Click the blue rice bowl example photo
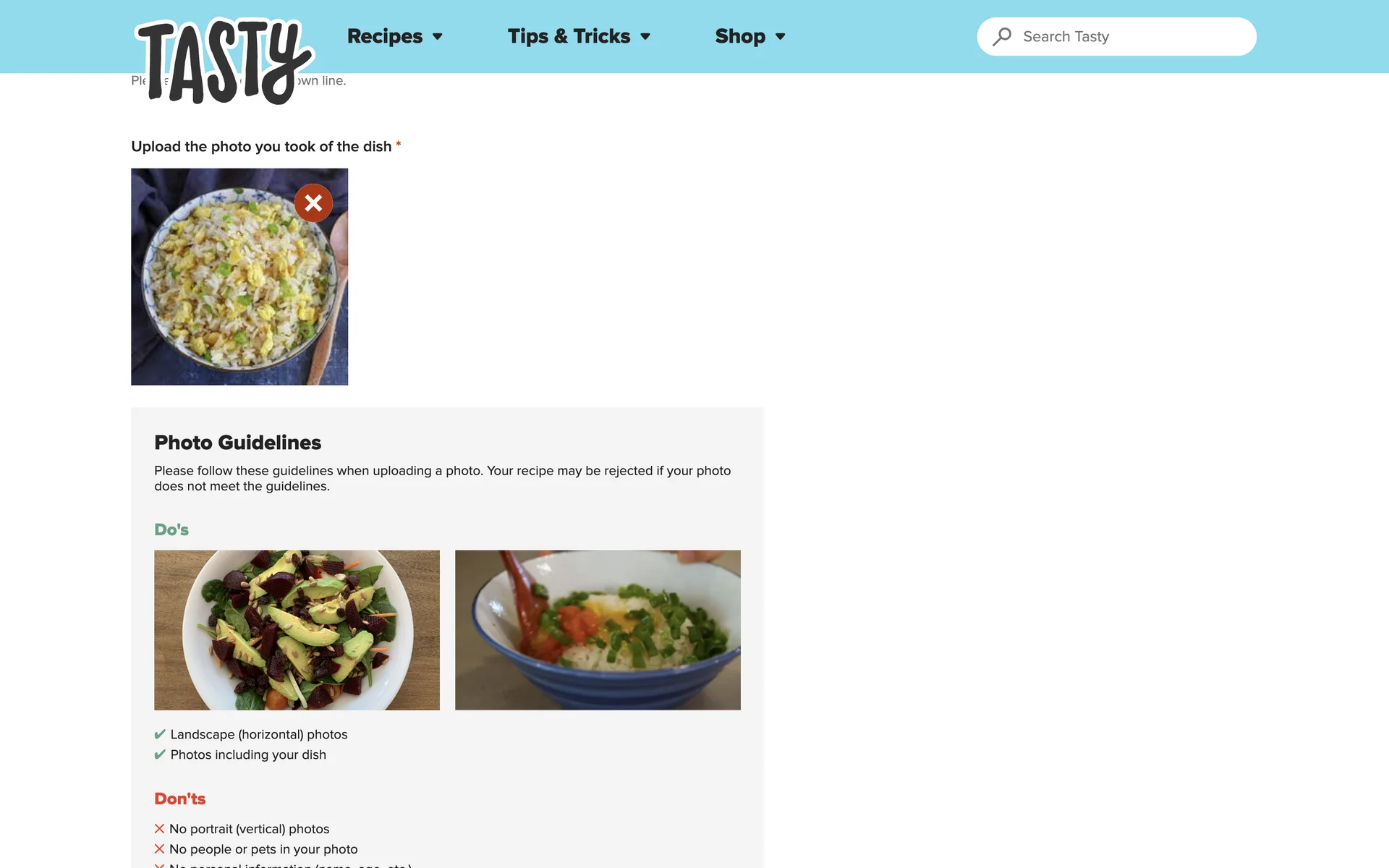1389x868 pixels. tap(598, 630)
